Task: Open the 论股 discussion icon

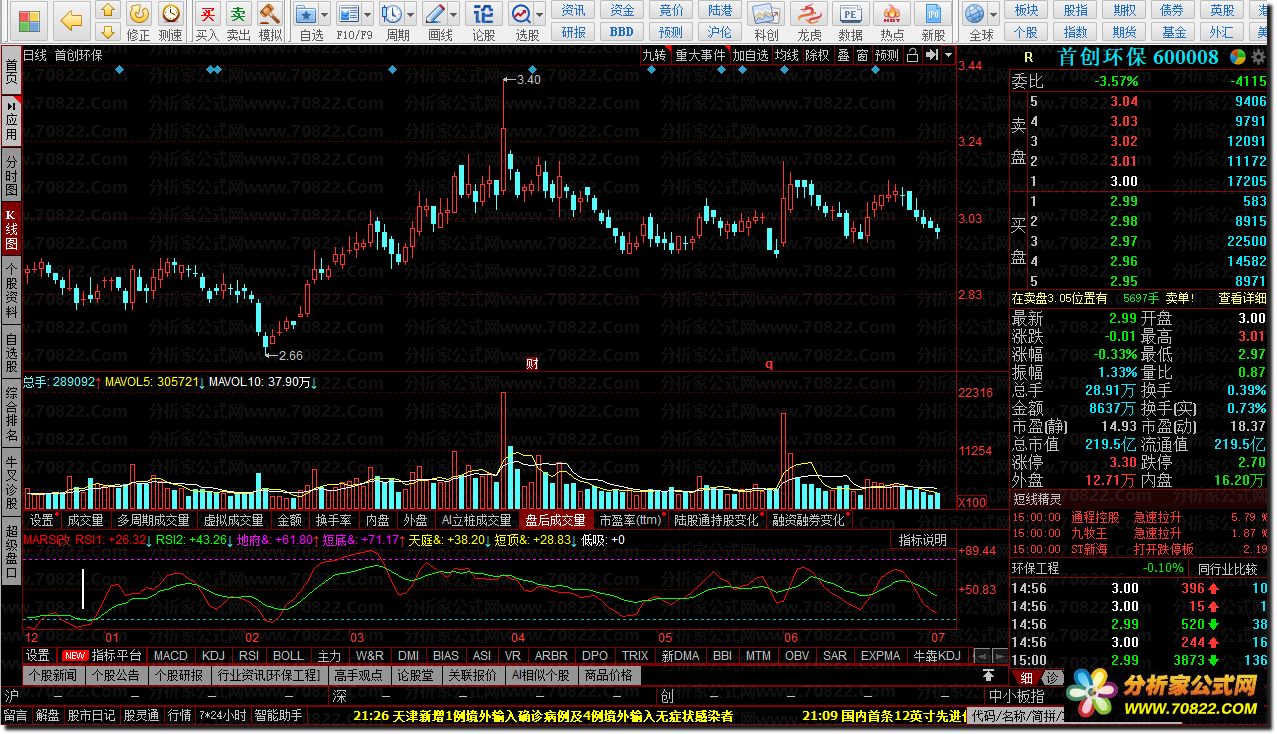Action: click(484, 21)
